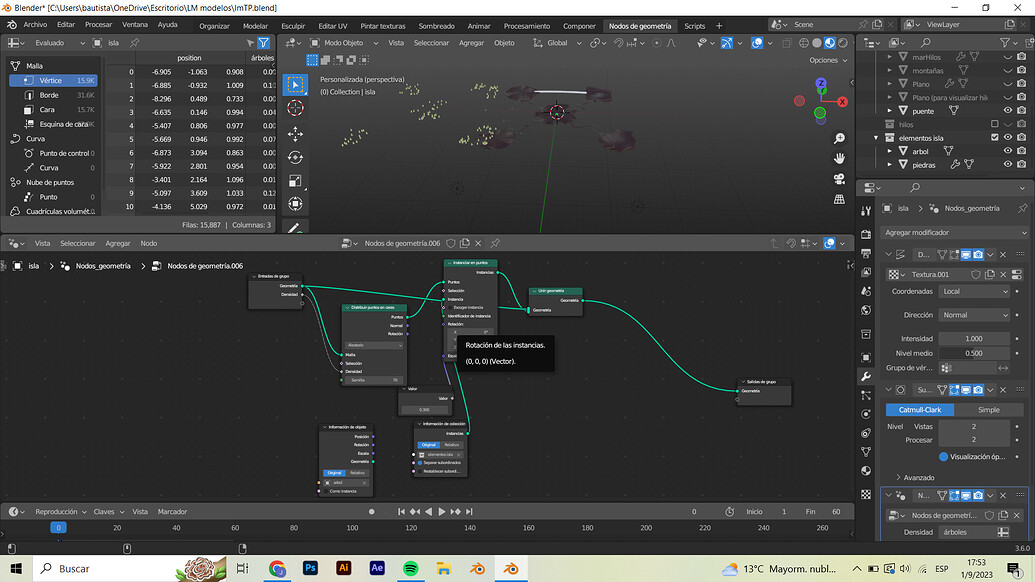
Task: Open the Material properties tab
Action: [x=865, y=470]
